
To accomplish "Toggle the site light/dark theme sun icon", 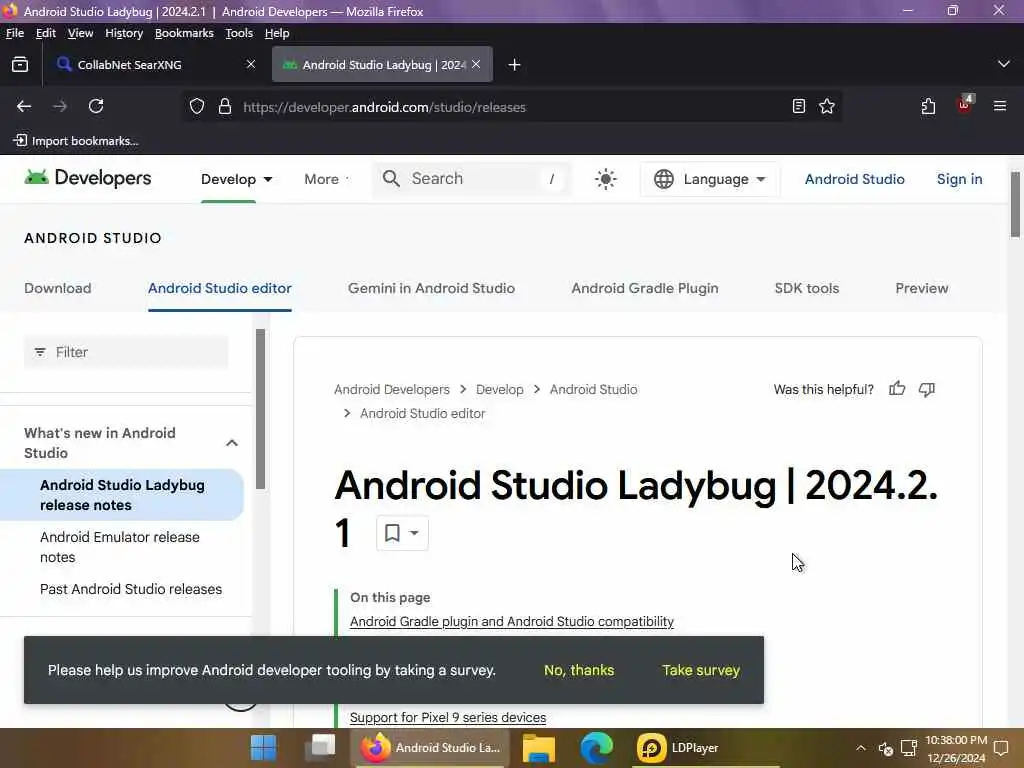I will (605, 179).
